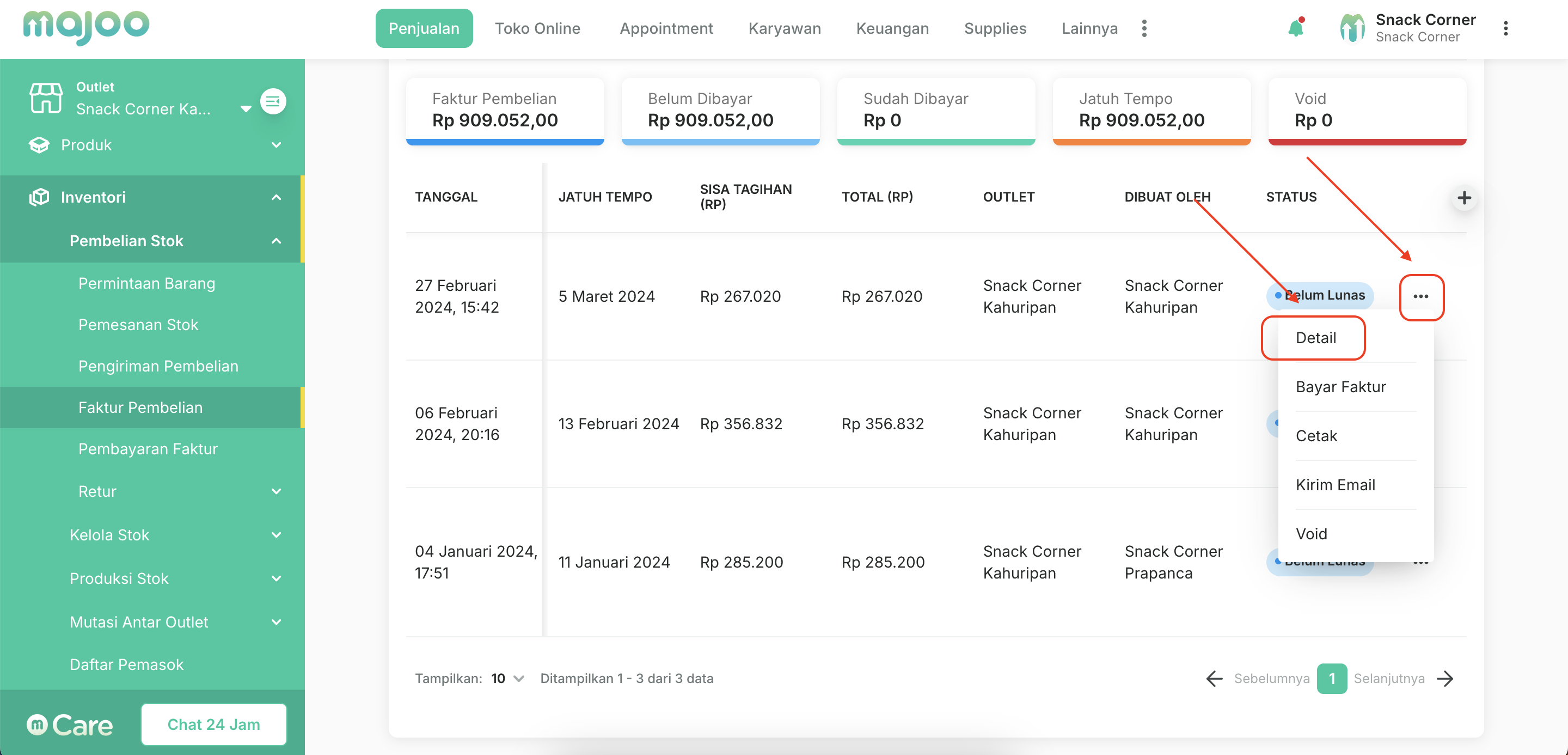Click the Jatuh Tempo summary card
This screenshot has height=755, width=1568.
(x=1151, y=111)
